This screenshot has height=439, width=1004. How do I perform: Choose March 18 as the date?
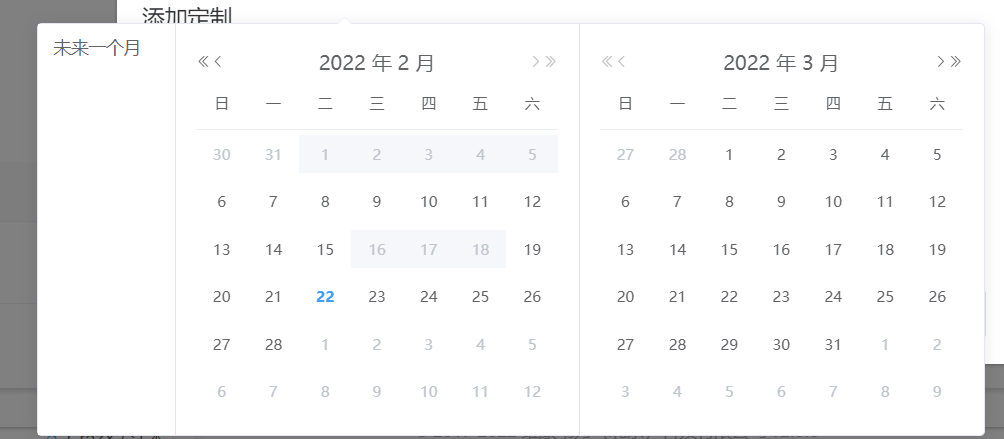point(885,250)
